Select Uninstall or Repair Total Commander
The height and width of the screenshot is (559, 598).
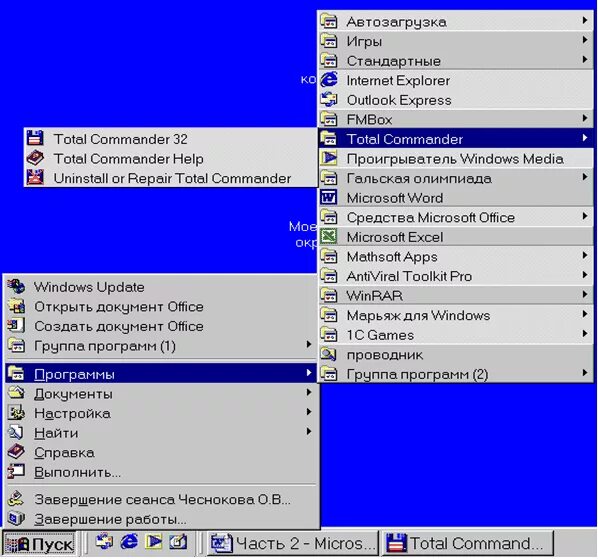(x=170, y=178)
